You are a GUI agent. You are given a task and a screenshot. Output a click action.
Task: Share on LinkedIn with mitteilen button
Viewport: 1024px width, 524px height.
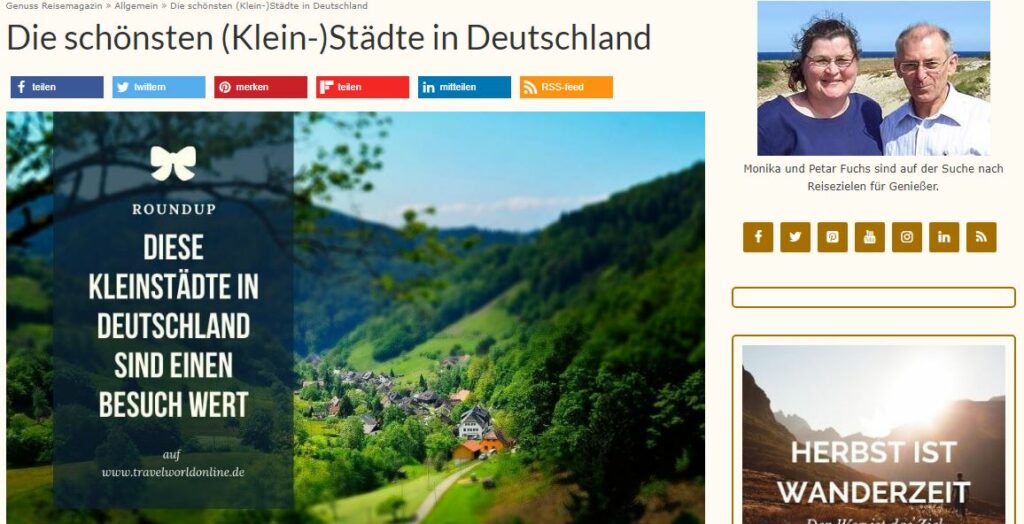(464, 87)
